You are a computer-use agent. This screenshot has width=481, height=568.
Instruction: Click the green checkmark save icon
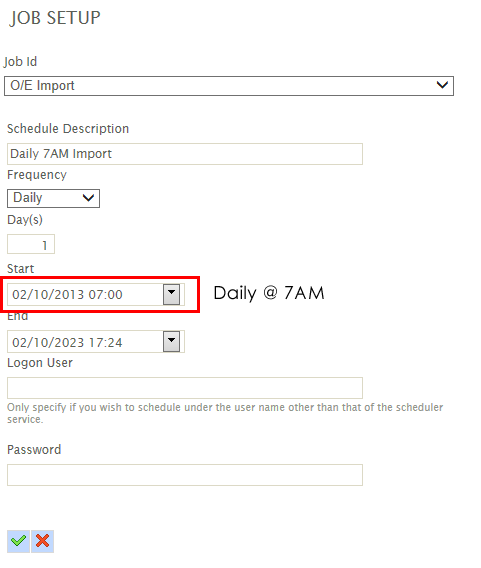click(x=18, y=541)
